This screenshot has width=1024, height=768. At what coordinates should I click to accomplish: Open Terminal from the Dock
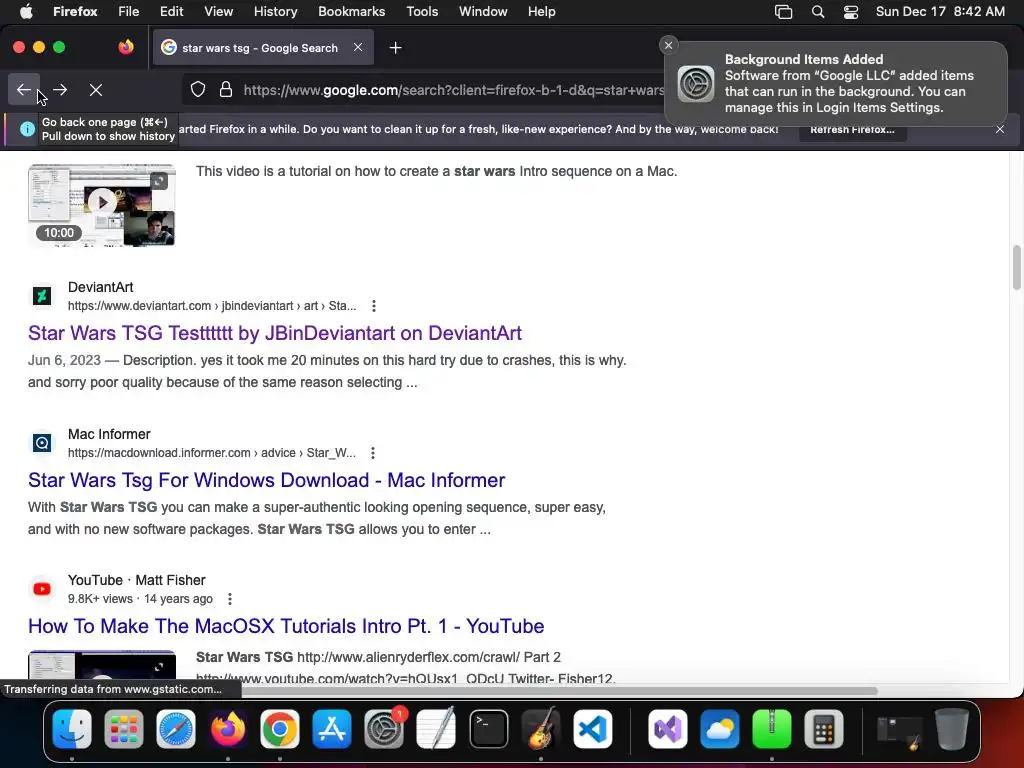point(488,729)
